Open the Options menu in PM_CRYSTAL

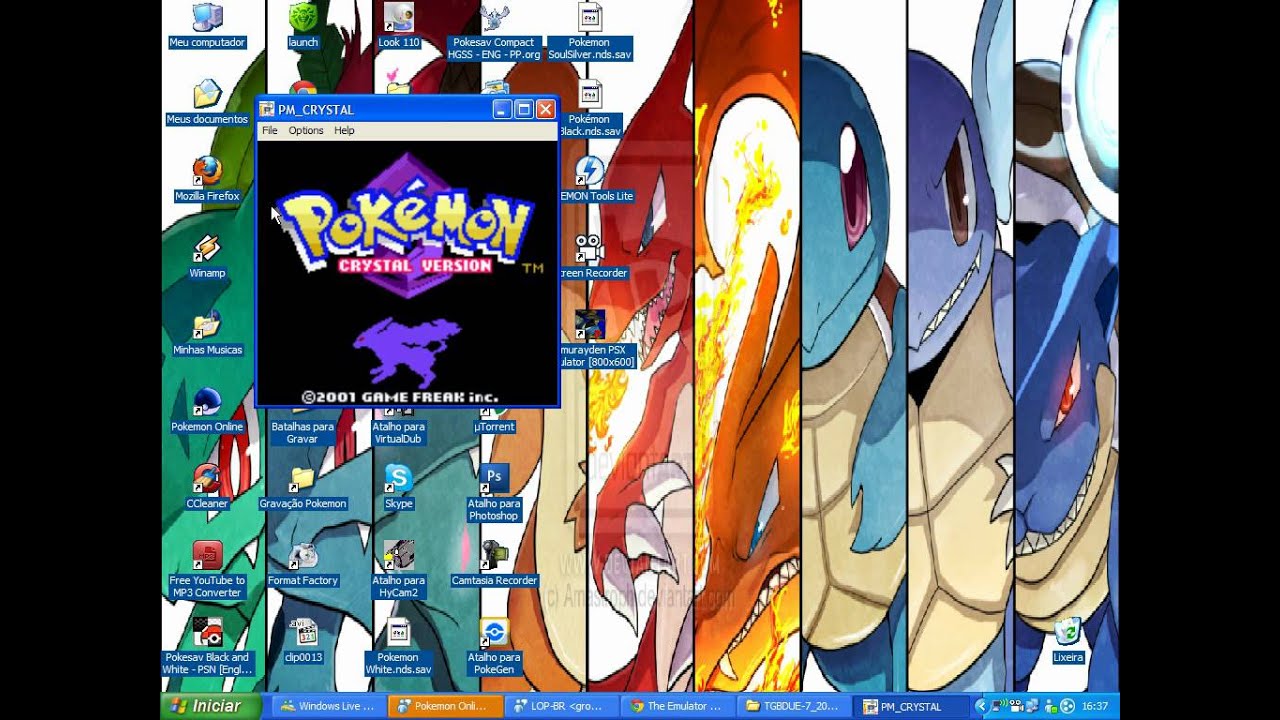[306, 130]
